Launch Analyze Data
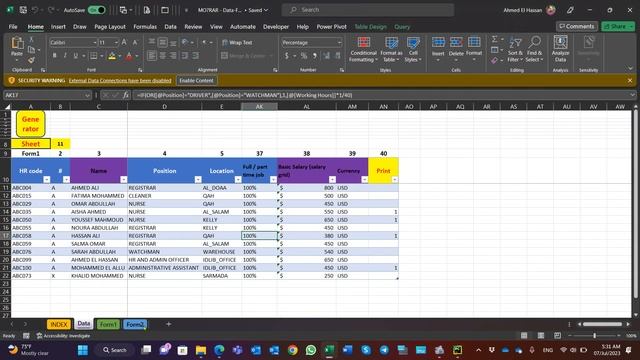The width and height of the screenshot is (640, 360). click(560, 49)
